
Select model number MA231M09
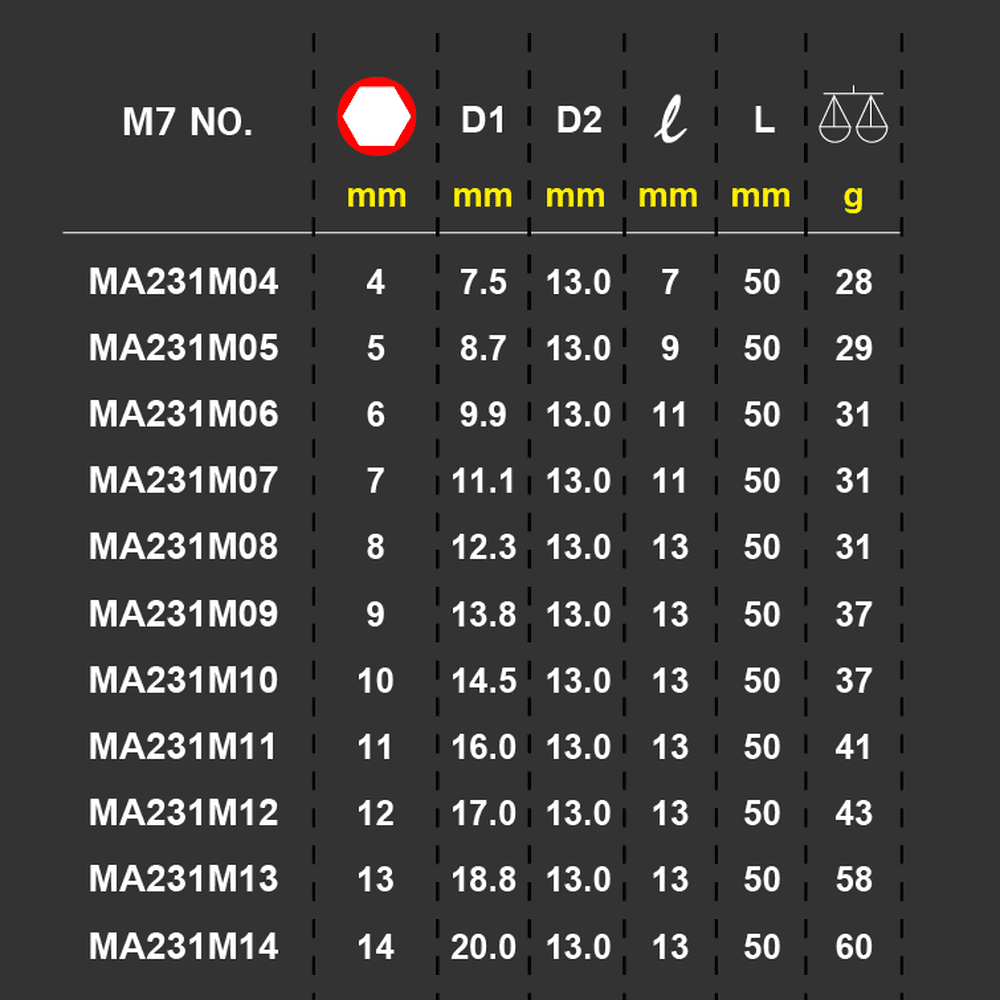tap(184, 614)
